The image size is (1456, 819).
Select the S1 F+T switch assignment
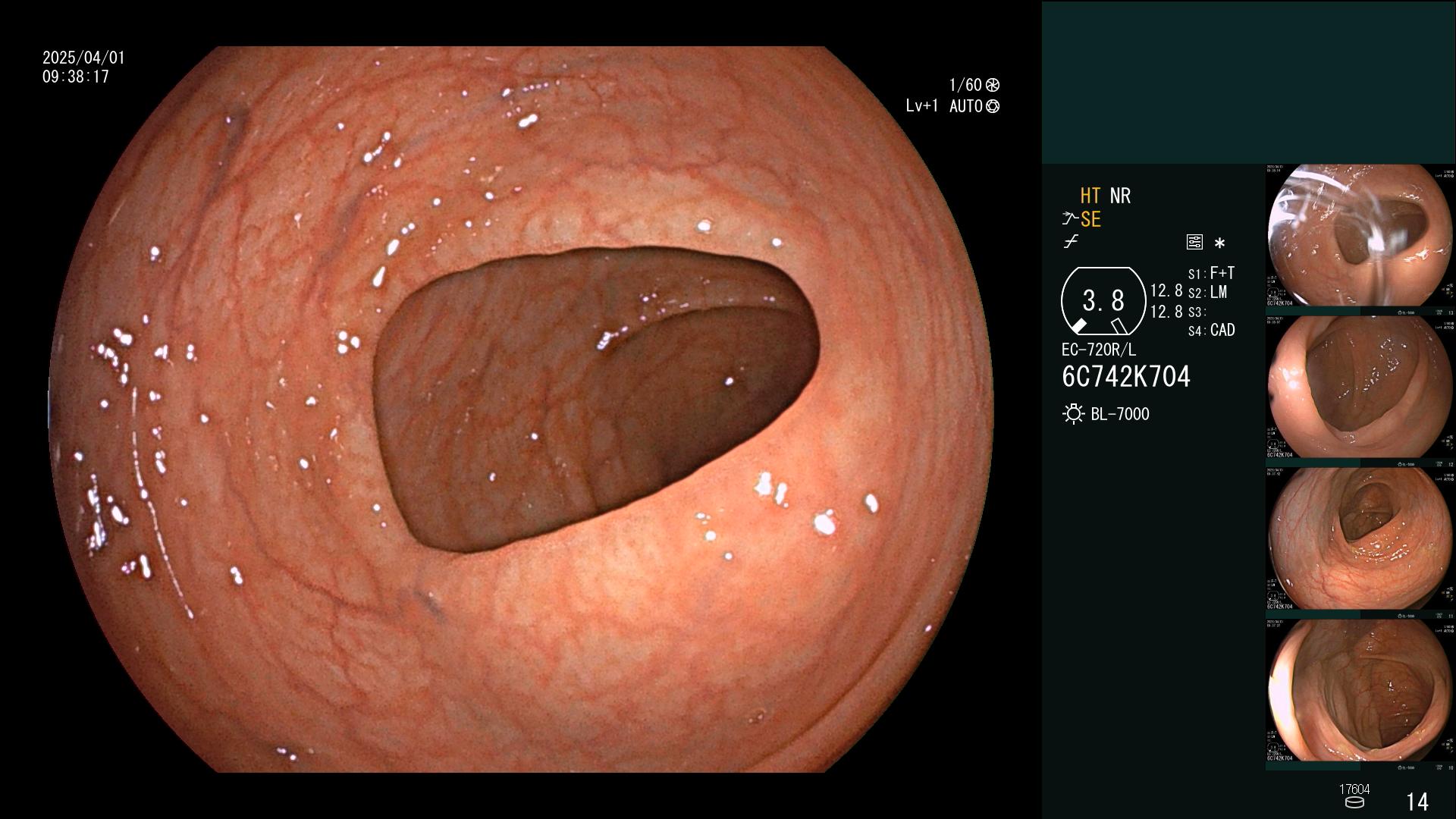[1211, 273]
